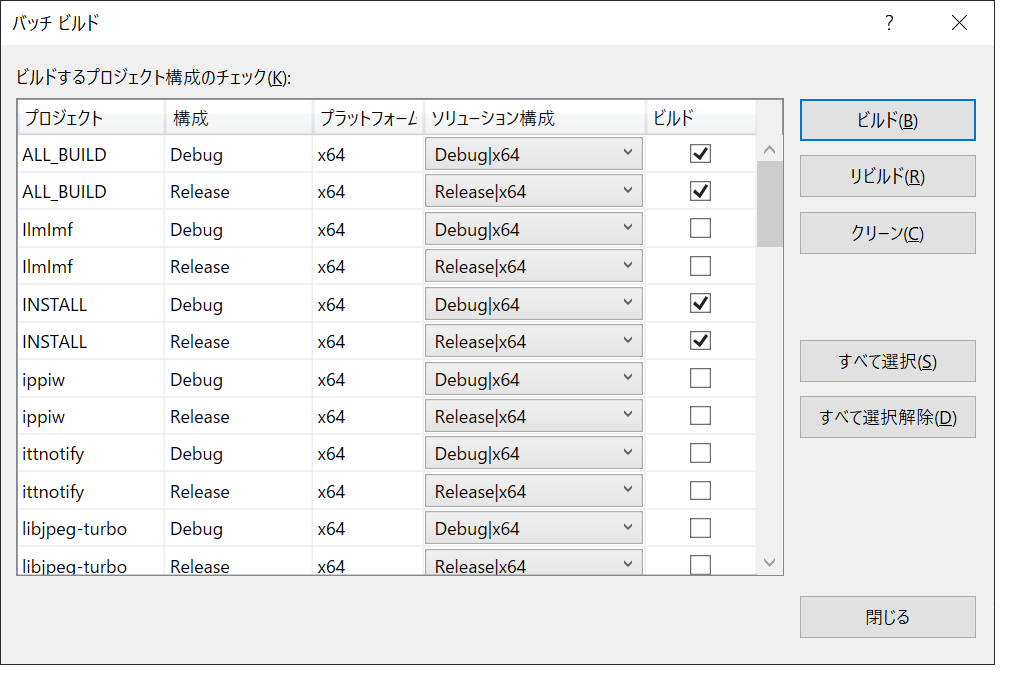Click the help (?) icon in title bar
The width and height of the screenshot is (1016, 680).
point(888,22)
